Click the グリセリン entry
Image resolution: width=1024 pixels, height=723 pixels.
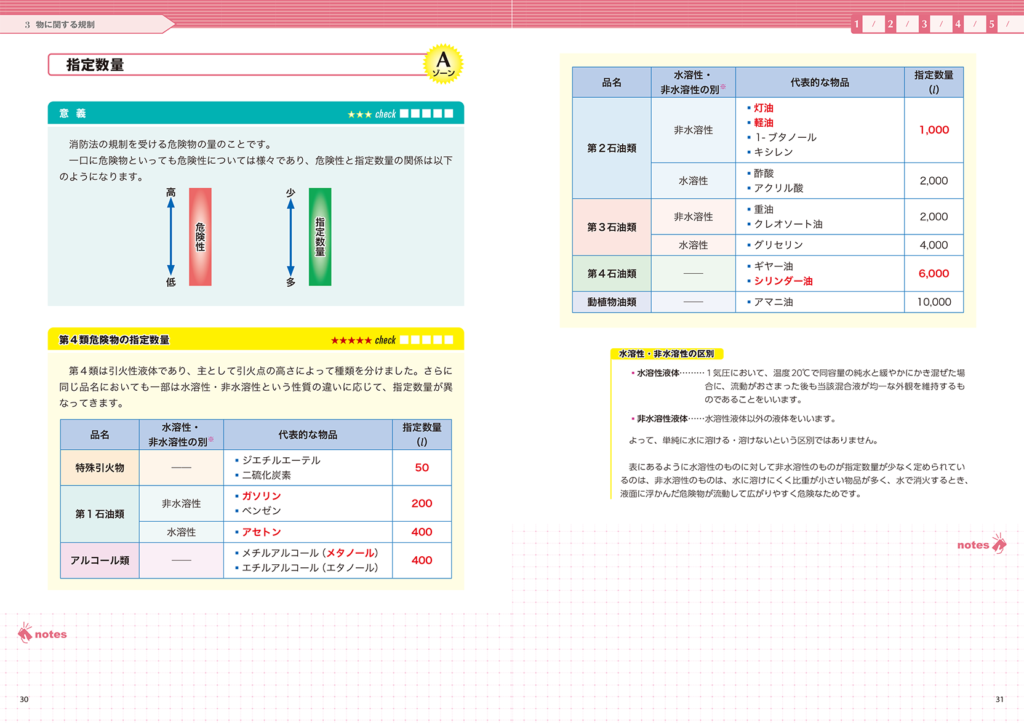pyautogui.click(x=778, y=245)
